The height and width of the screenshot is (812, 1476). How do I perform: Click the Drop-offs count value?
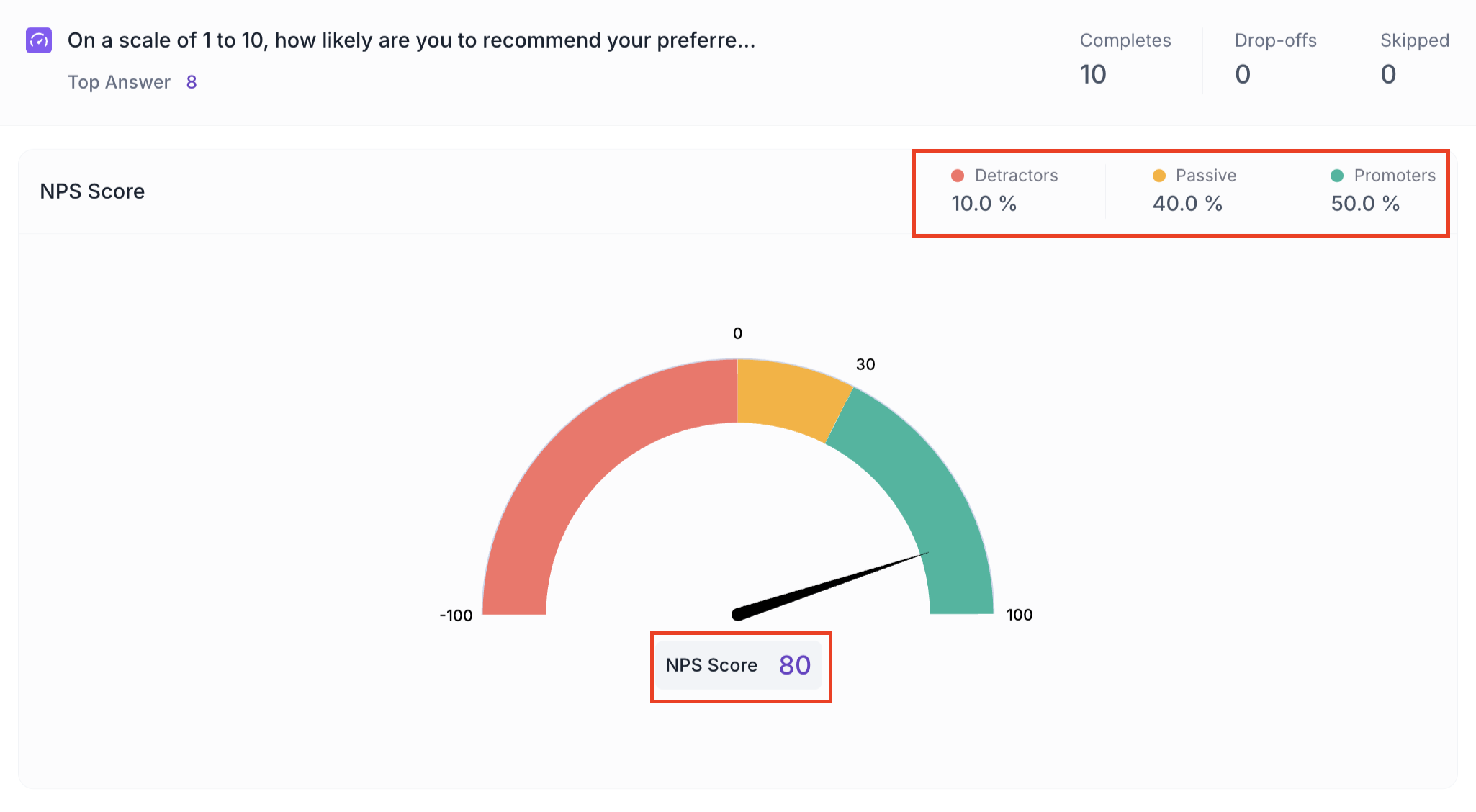pyautogui.click(x=1243, y=74)
